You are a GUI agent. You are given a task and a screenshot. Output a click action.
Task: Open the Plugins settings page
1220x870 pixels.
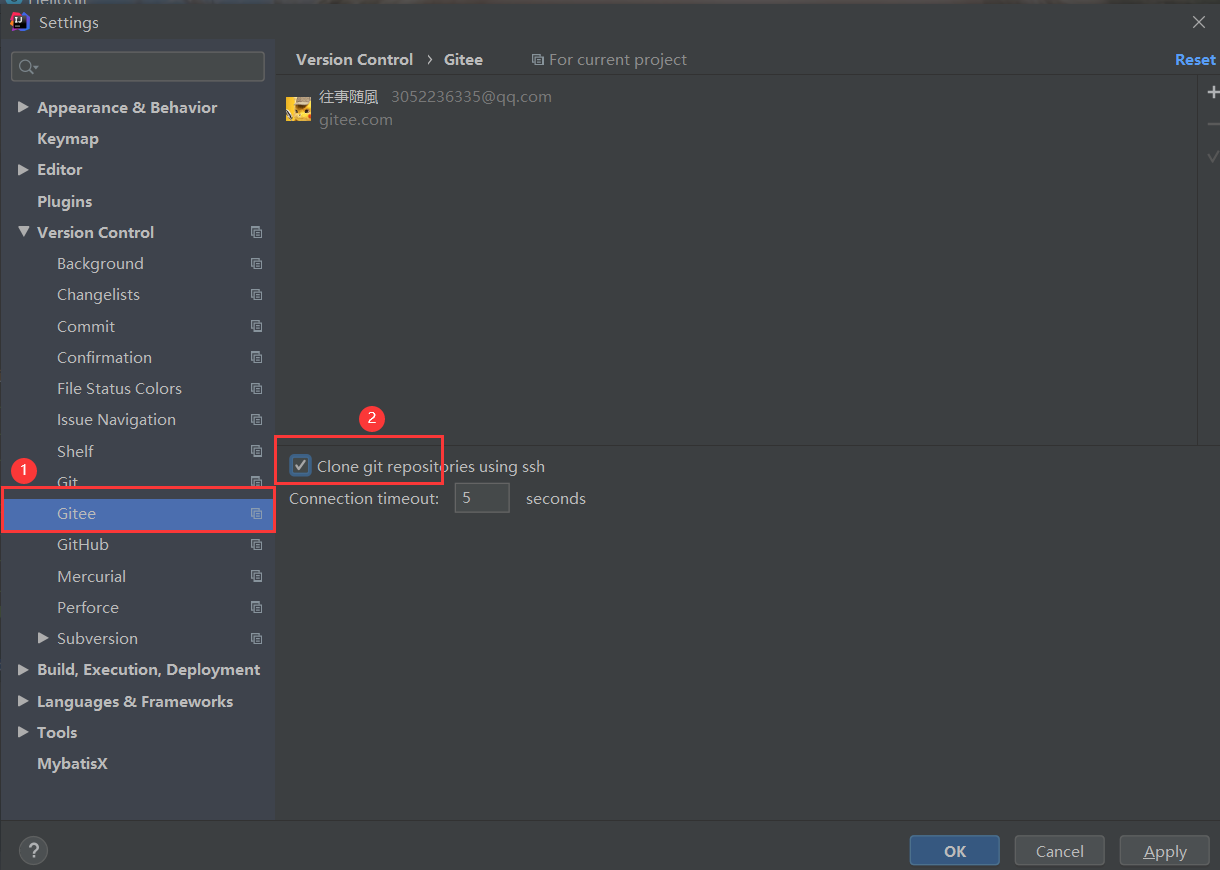(64, 201)
